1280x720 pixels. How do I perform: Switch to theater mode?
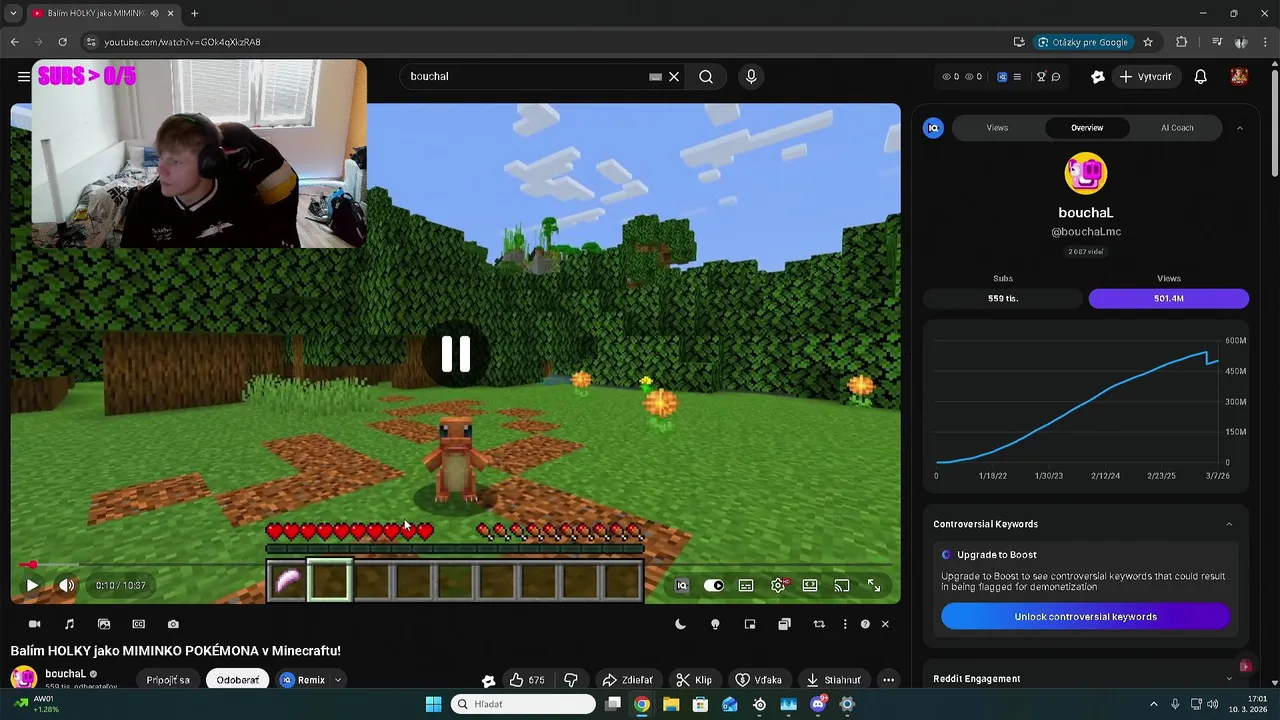point(810,585)
